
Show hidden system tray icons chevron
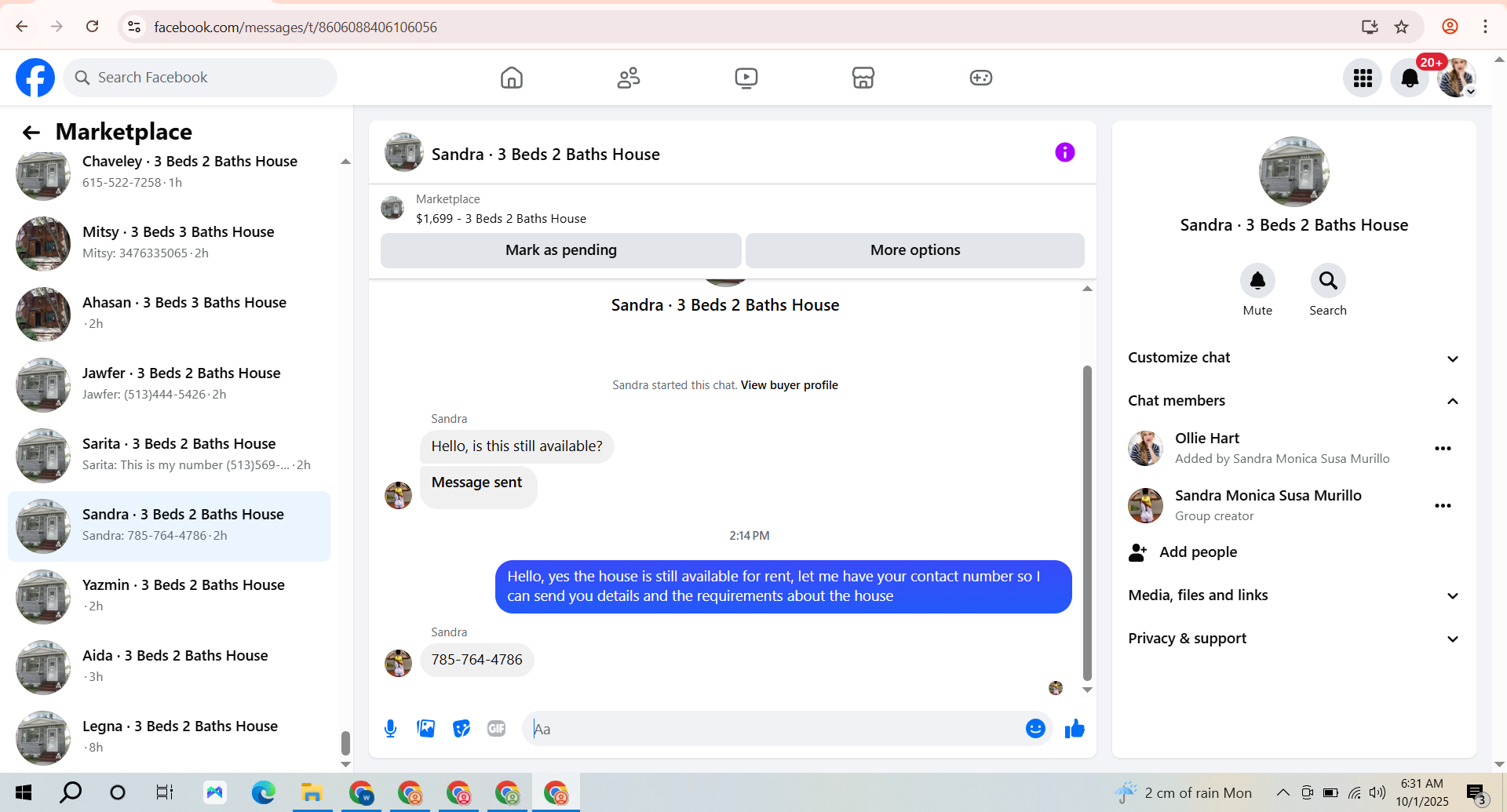[1283, 792]
